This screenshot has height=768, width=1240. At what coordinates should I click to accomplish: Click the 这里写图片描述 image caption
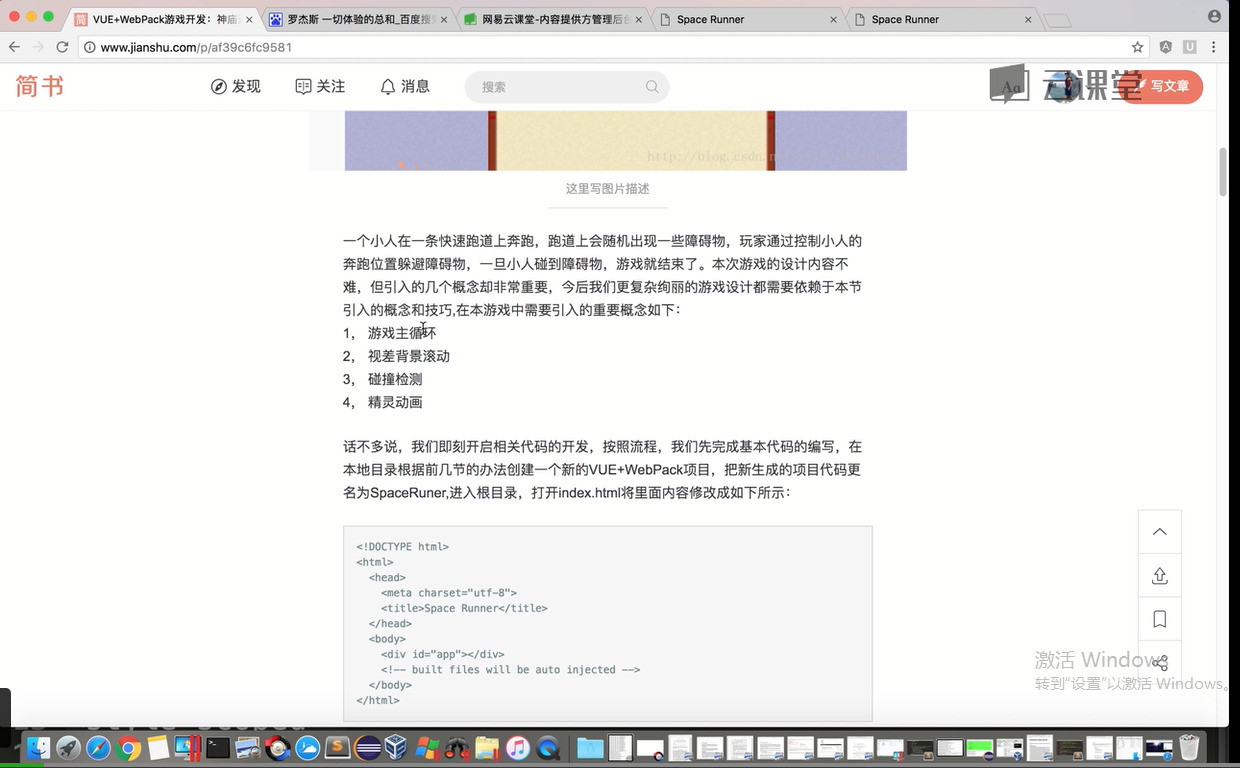[608, 188]
